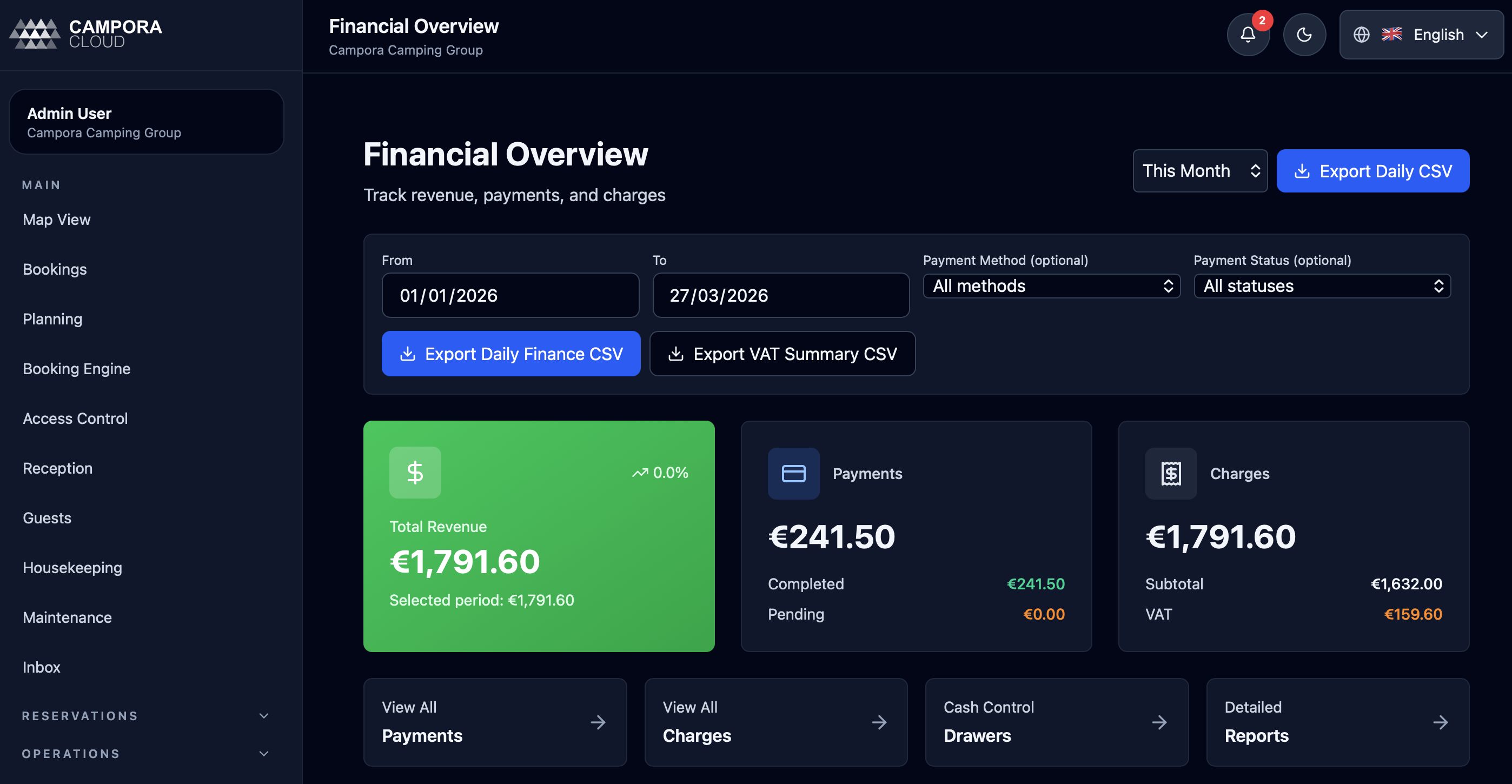
Task: Click the globe language icon
Action: (1362, 34)
